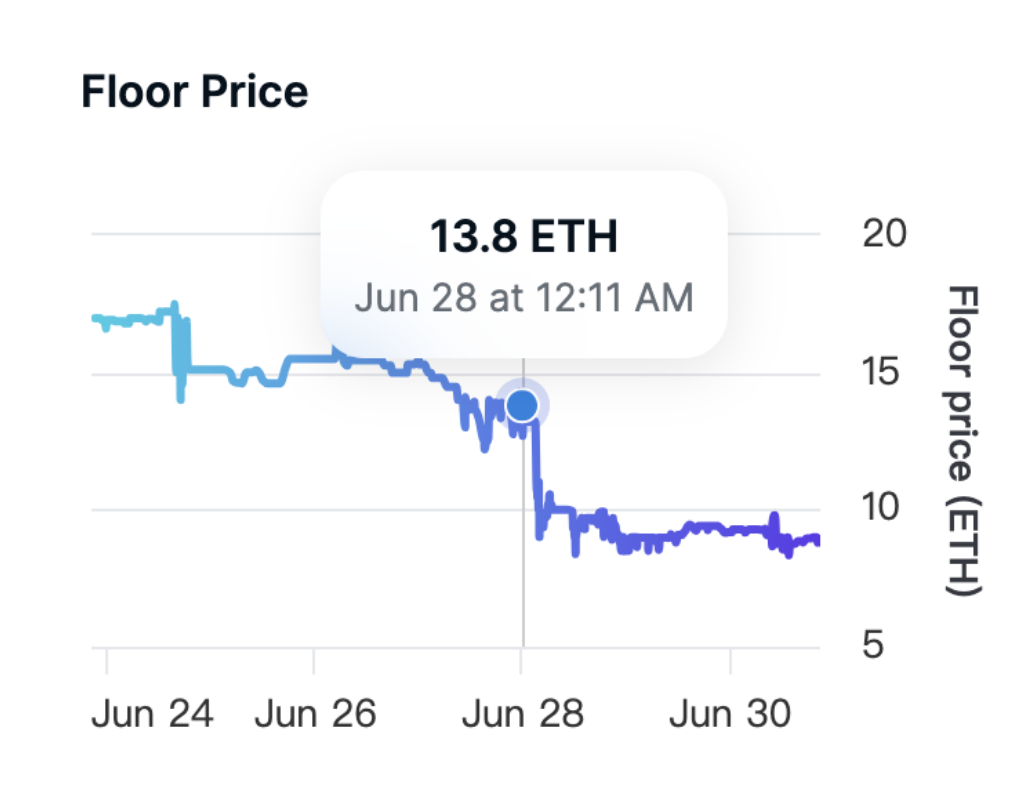Click the 13.8 ETH tooltip value

point(523,237)
